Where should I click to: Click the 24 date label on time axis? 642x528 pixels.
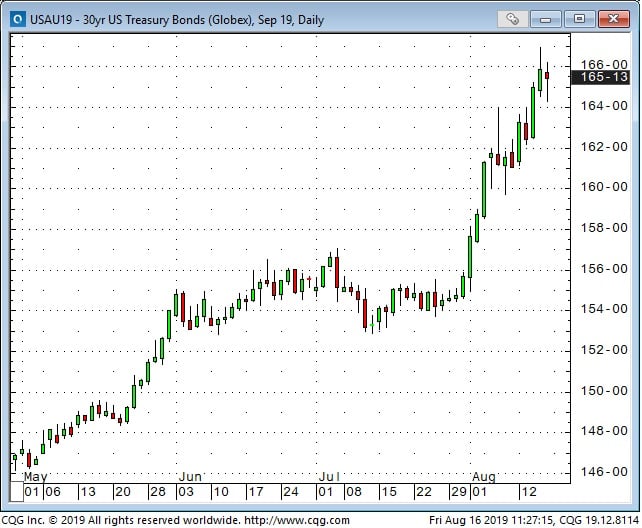(x=291, y=492)
